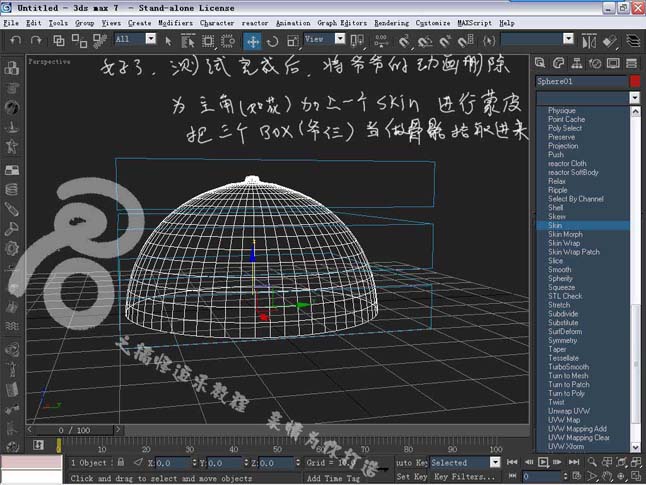Open the Modifiers menu
The width and height of the screenshot is (646, 485).
(x=175, y=23)
